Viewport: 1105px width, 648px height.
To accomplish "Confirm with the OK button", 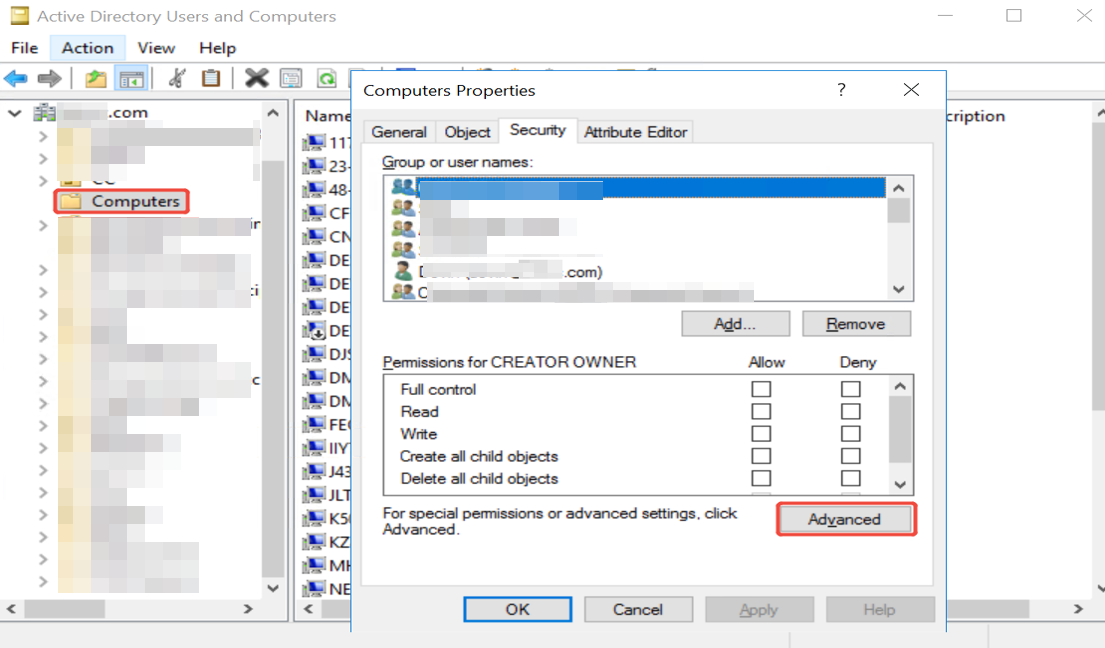I will (x=517, y=609).
